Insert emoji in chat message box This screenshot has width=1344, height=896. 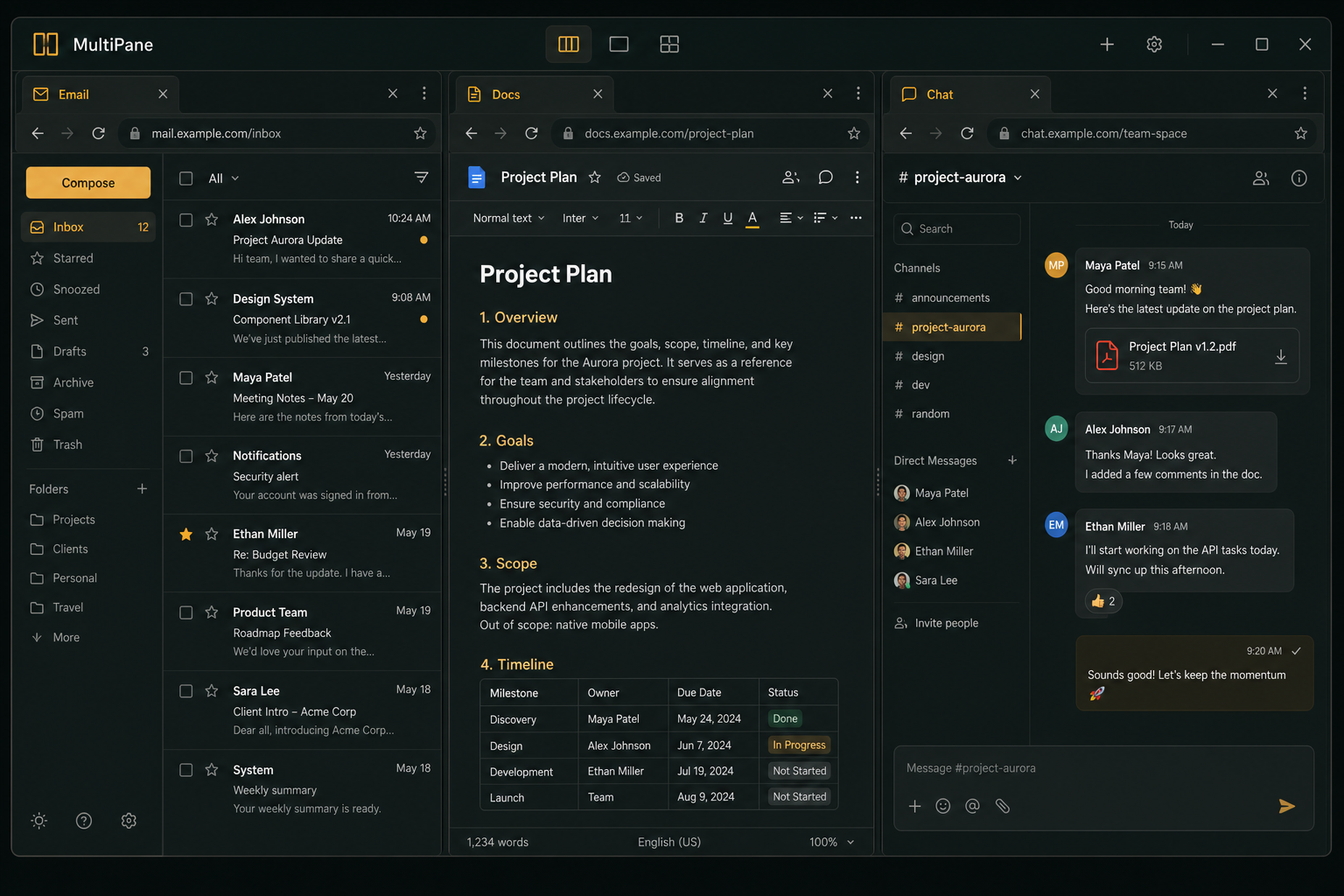[x=942, y=806]
